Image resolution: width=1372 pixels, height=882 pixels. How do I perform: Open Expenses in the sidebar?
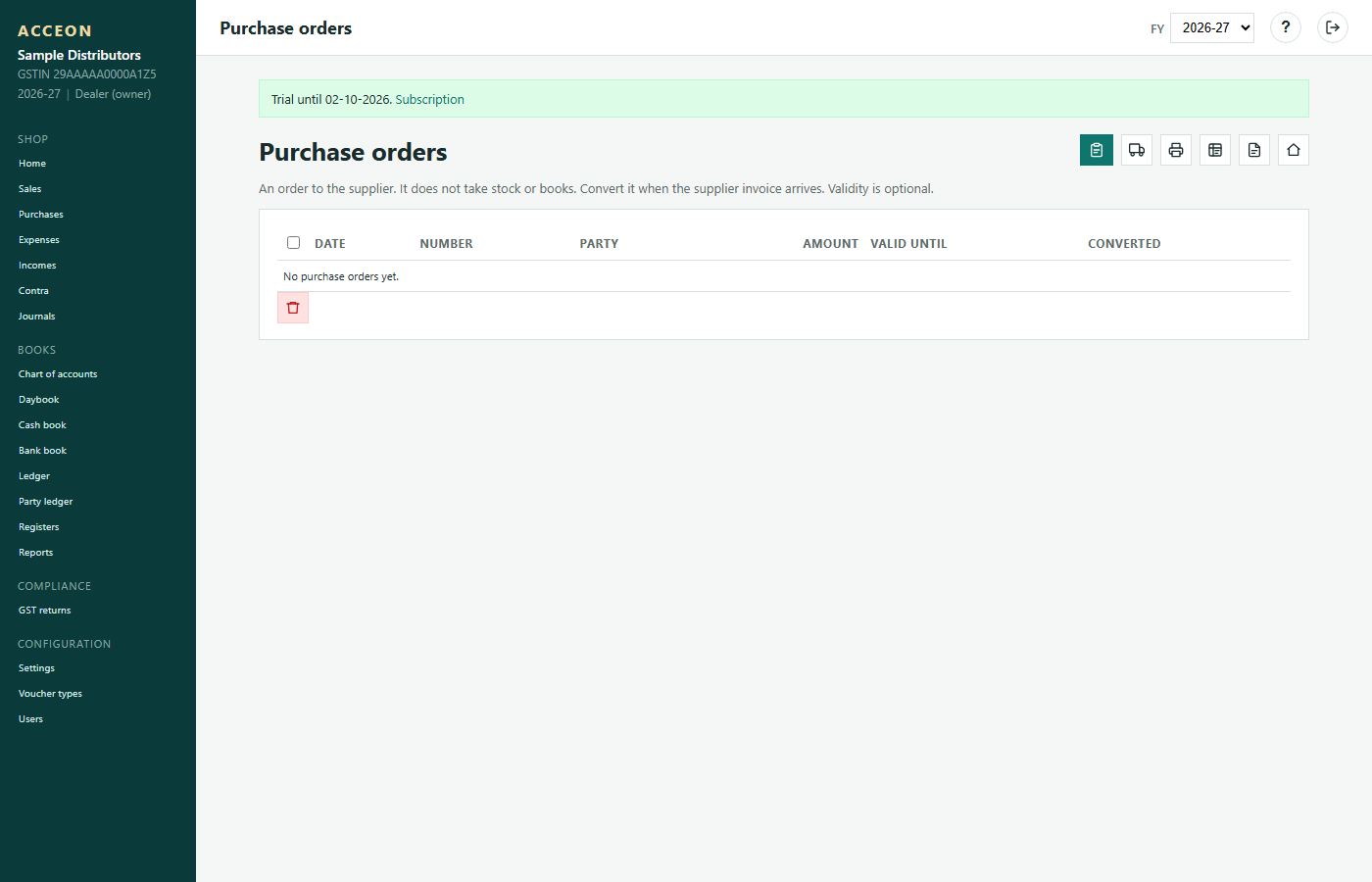tap(39, 240)
